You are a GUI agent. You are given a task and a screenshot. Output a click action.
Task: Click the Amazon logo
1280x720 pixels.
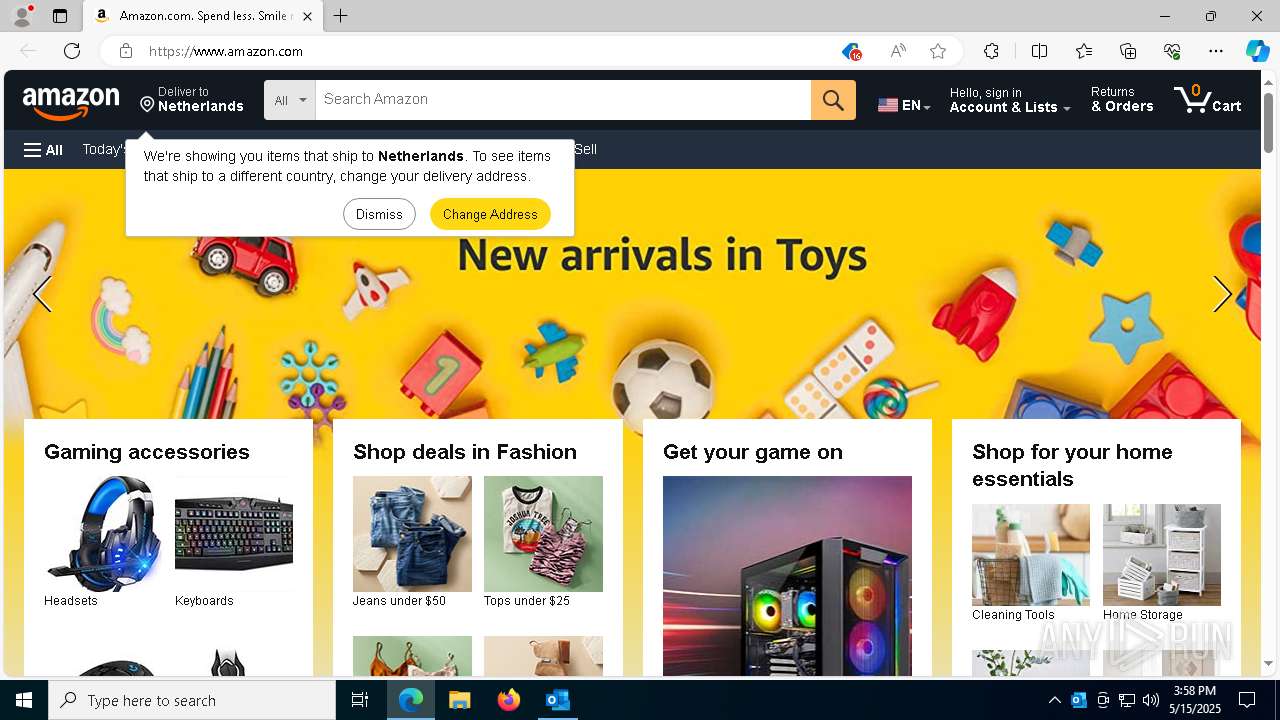71,101
